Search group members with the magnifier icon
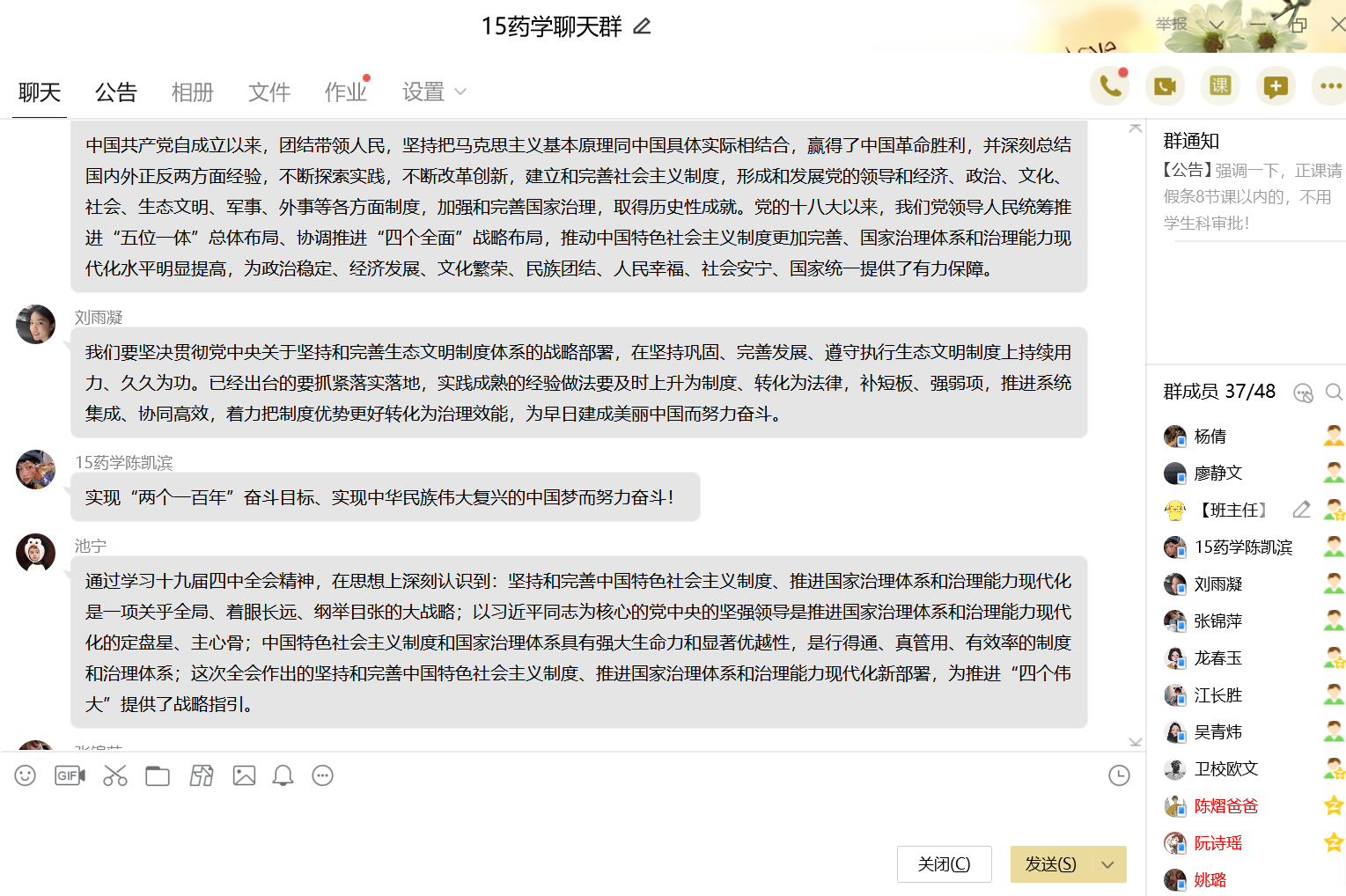The height and width of the screenshot is (896, 1346). [x=1334, y=392]
